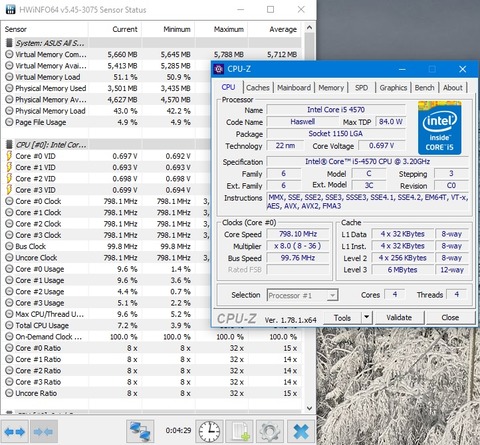Click the HWiNFO64 title bar app icon
Viewport: 480px width, 445px height.
point(10,9)
